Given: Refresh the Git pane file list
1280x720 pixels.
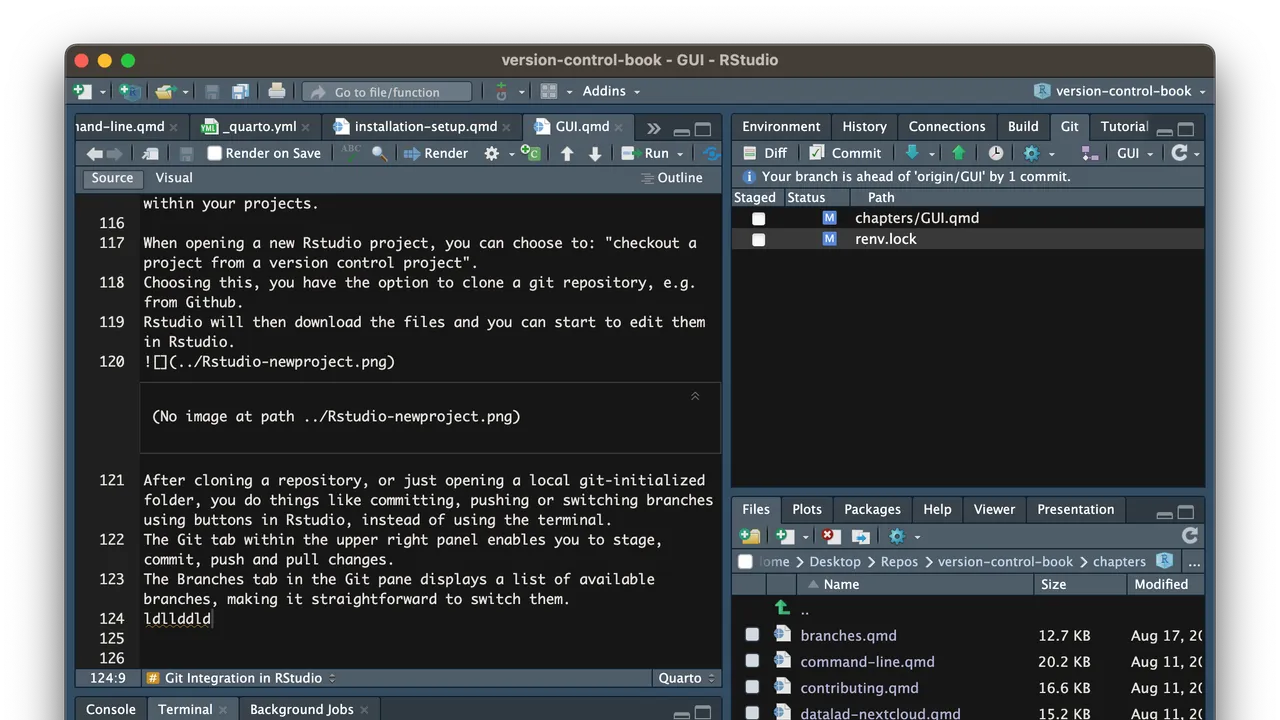Looking at the screenshot, I should [1180, 153].
